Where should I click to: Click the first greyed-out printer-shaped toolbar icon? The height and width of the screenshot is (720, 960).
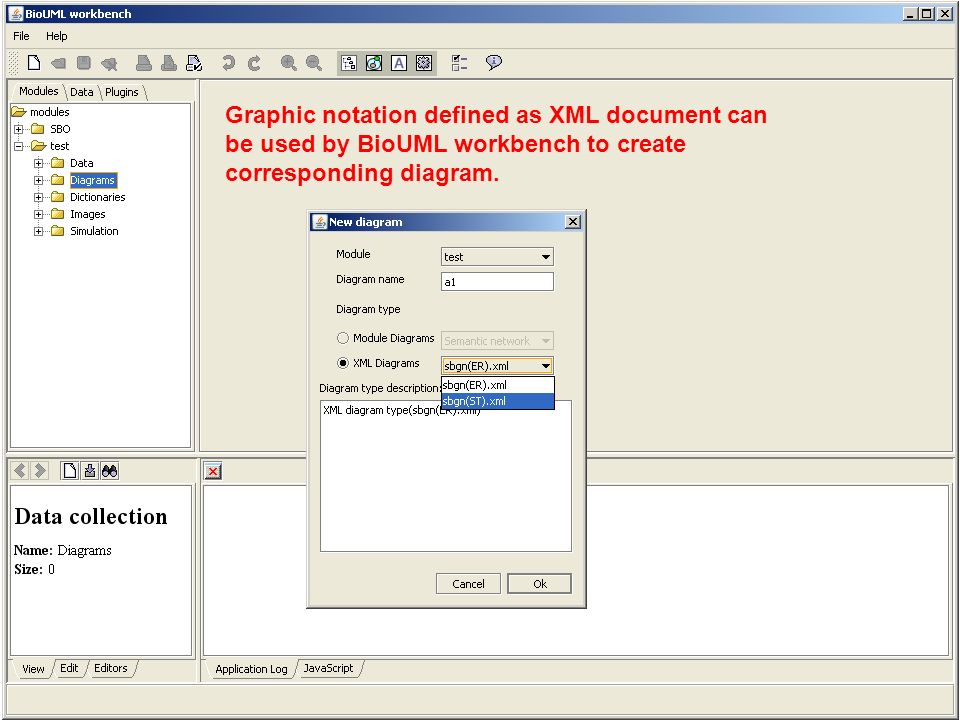pyautogui.click(x=144, y=62)
